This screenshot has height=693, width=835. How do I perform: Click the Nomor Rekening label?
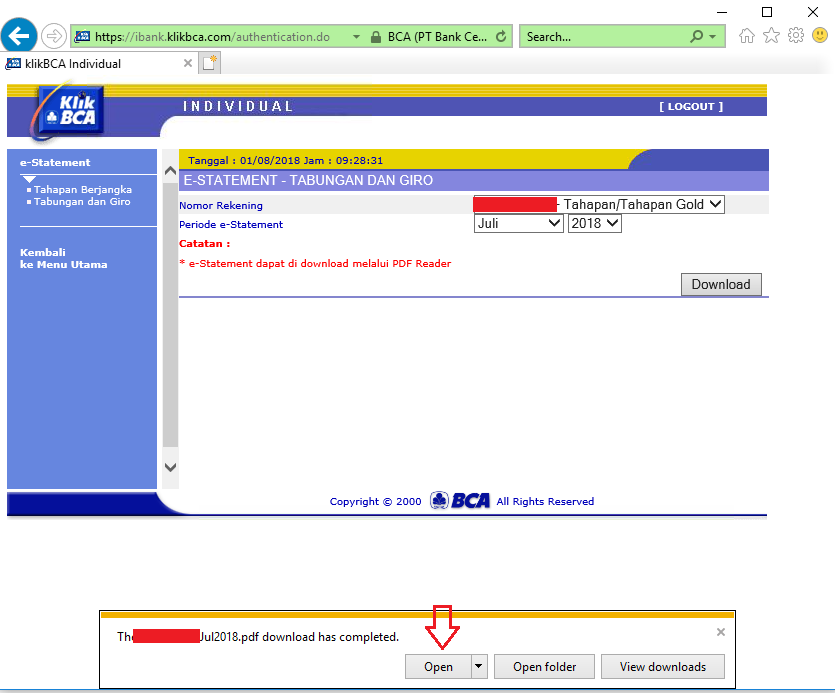(x=220, y=206)
